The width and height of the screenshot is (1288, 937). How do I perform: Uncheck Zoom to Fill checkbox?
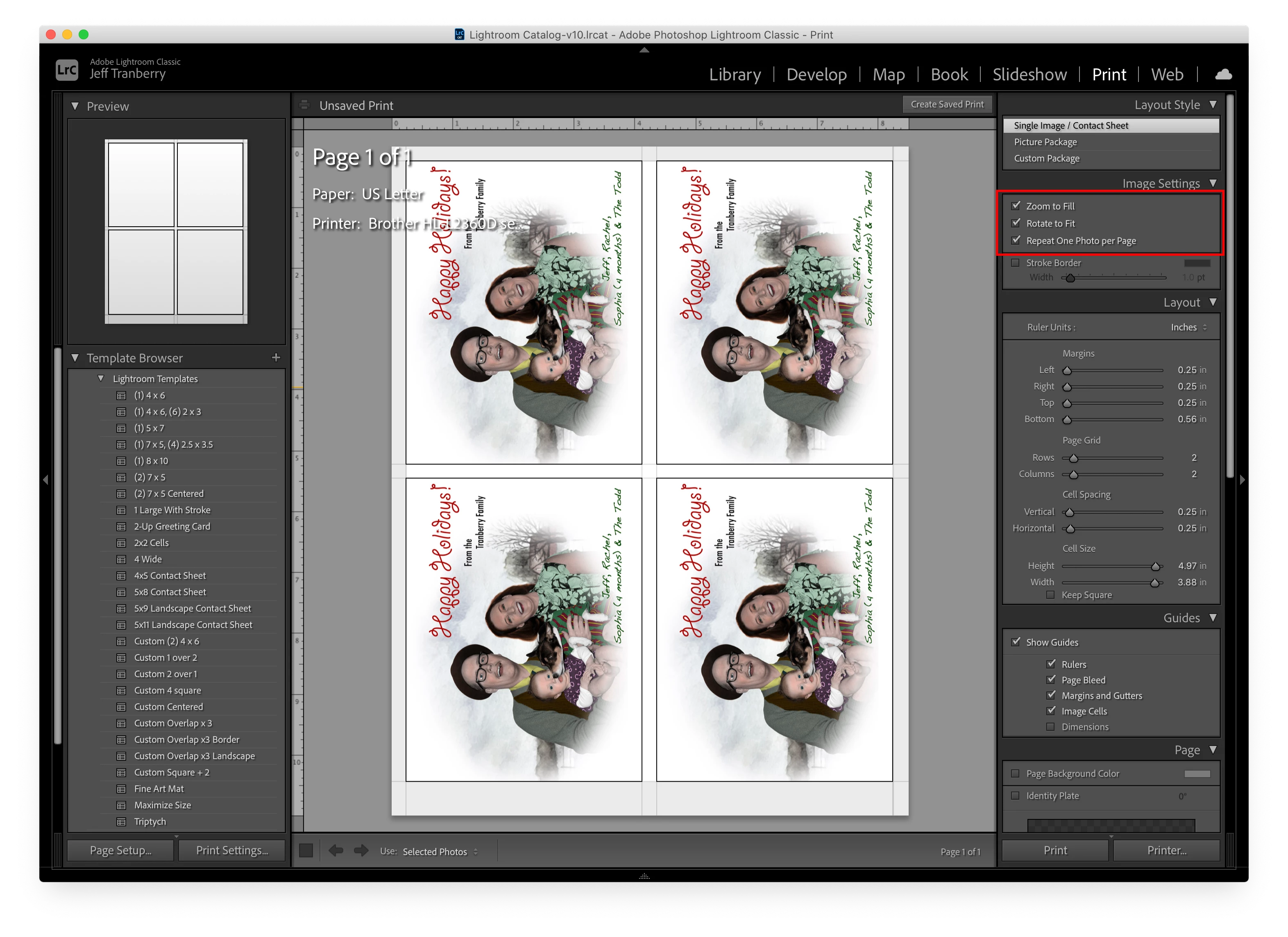(x=1016, y=206)
